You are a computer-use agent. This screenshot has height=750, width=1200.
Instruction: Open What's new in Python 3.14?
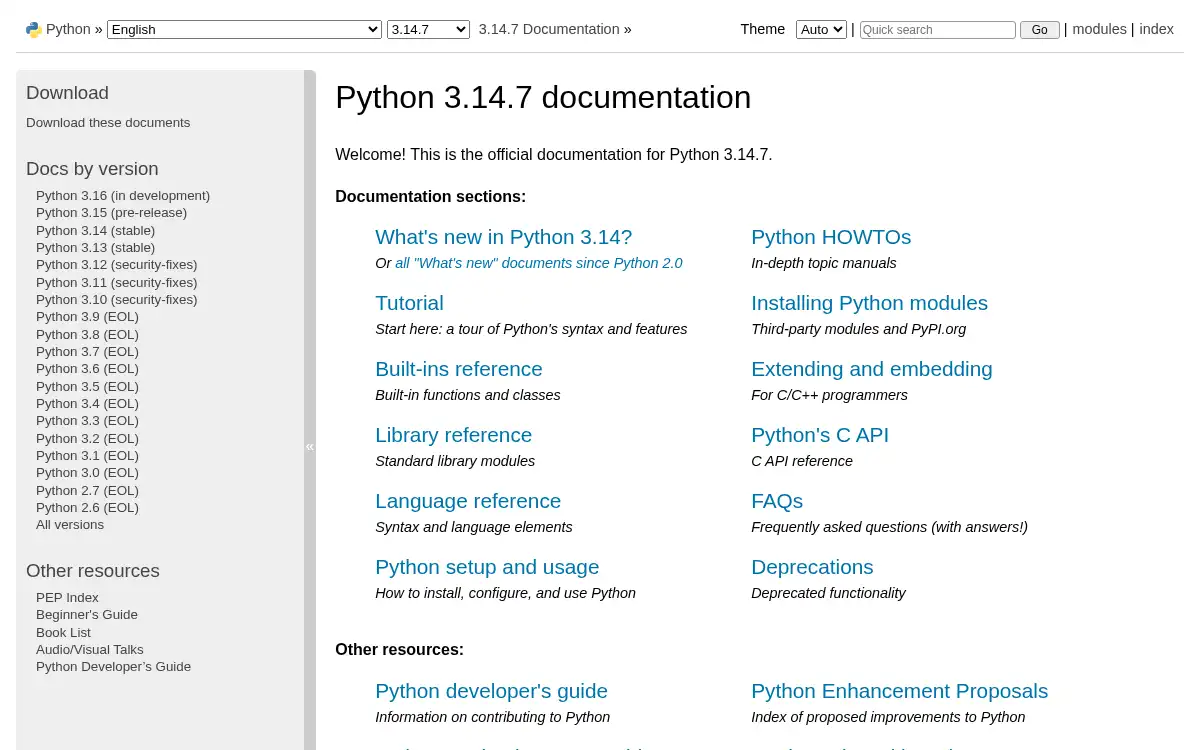(x=504, y=237)
